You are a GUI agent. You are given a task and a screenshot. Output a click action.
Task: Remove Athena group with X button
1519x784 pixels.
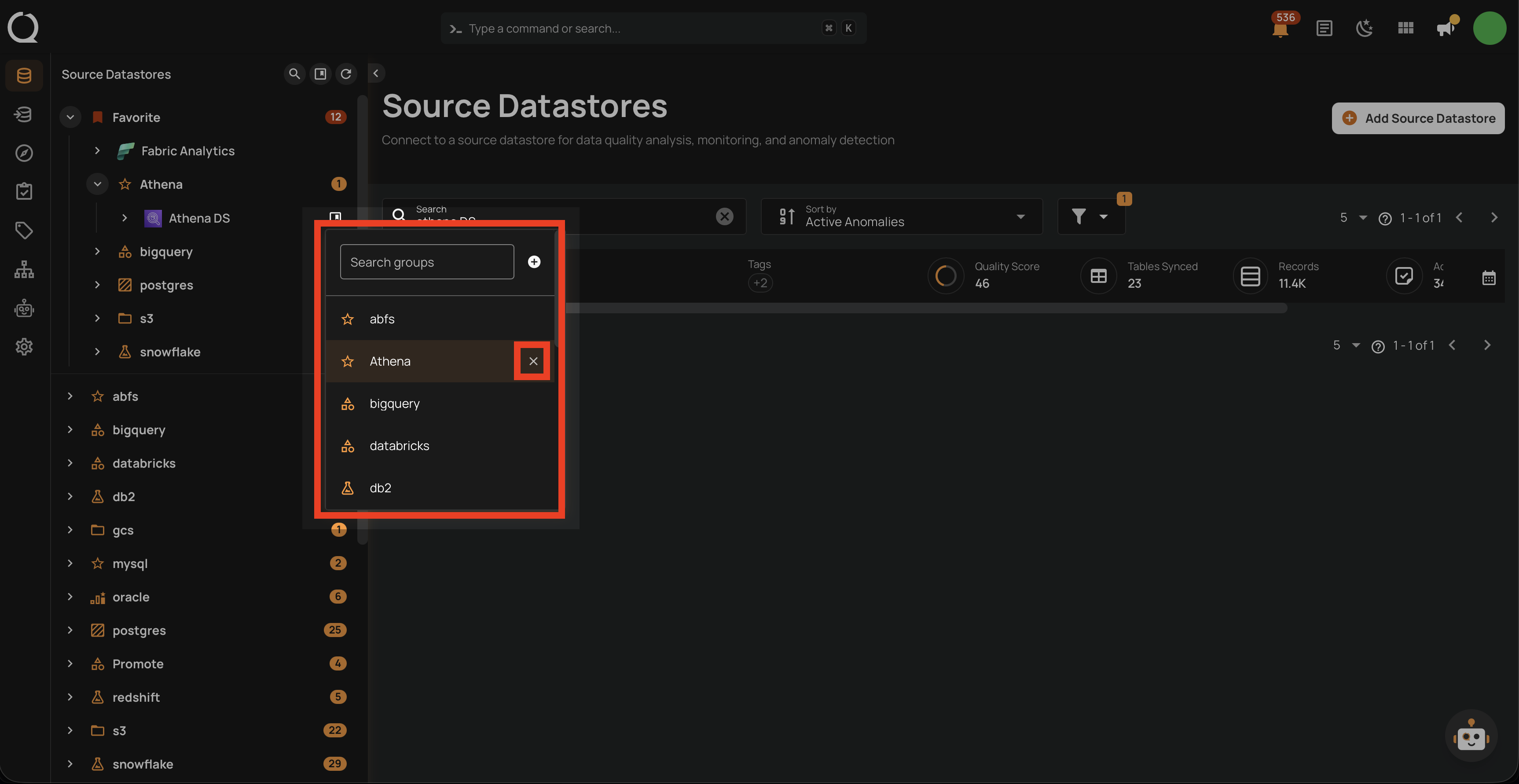[x=533, y=361]
